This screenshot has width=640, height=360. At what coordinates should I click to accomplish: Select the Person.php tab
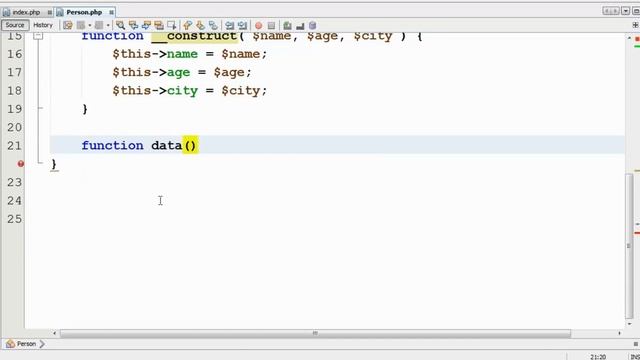point(84,12)
